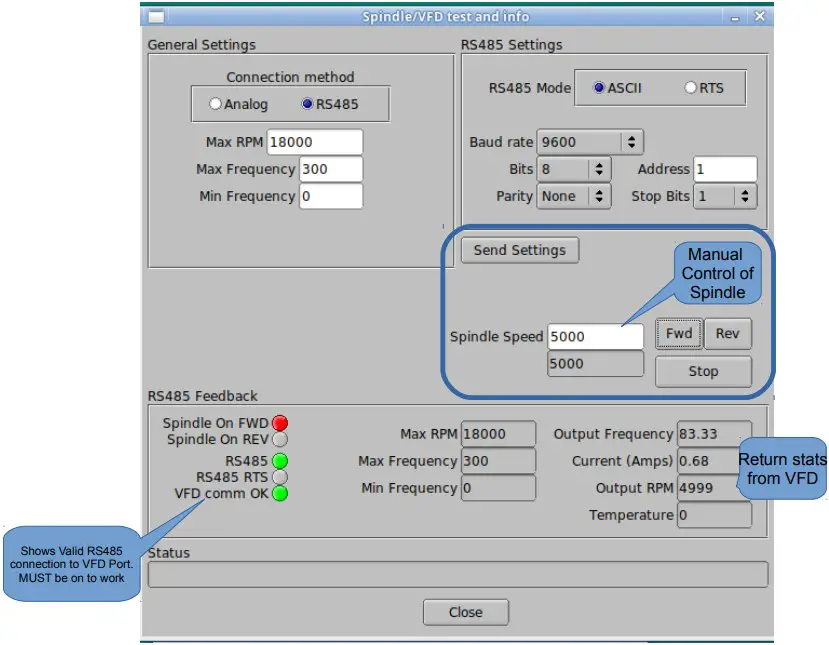Image resolution: width=829 pixels, height=645 pixels.
Task: Click the RS485 green indicator
Action: coord(280,461)
